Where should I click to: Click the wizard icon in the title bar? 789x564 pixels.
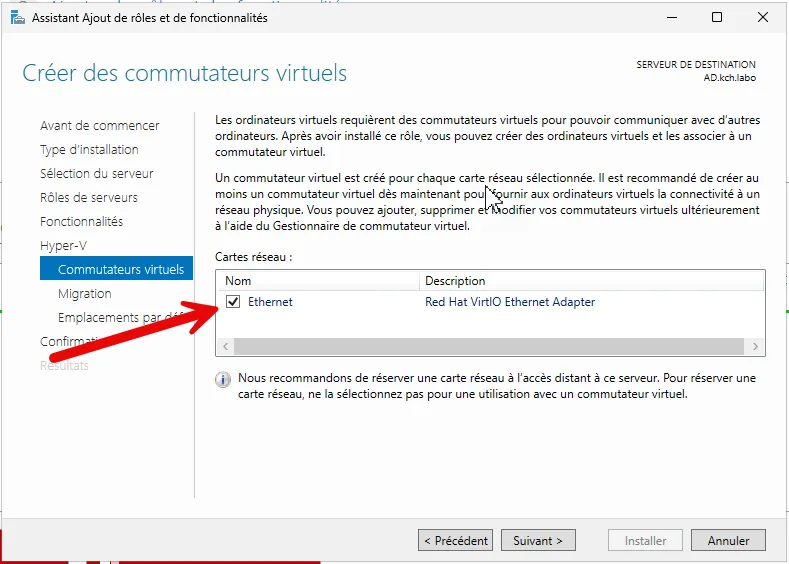pyautogui.click(x=18, y=17)
